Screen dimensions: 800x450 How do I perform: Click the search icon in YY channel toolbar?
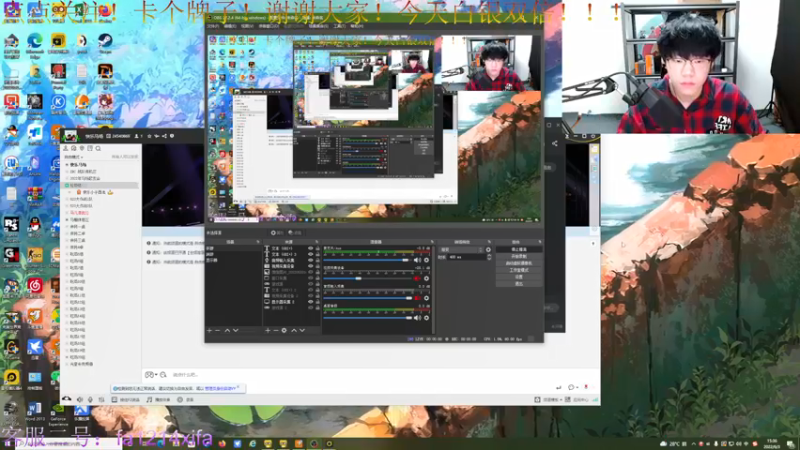[98, 148]
